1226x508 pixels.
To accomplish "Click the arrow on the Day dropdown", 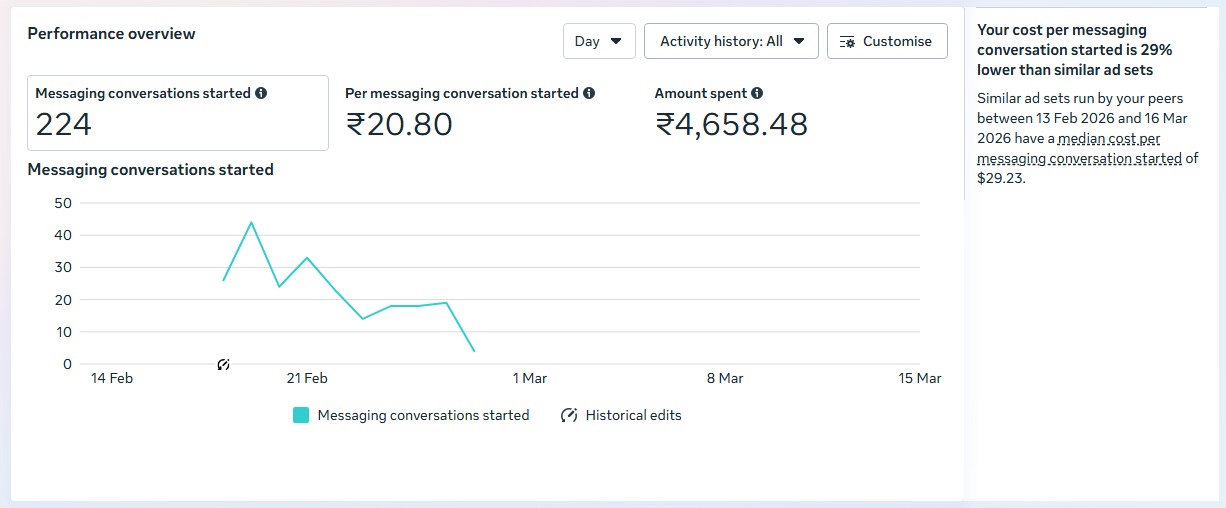I will [x=616, y=41].
